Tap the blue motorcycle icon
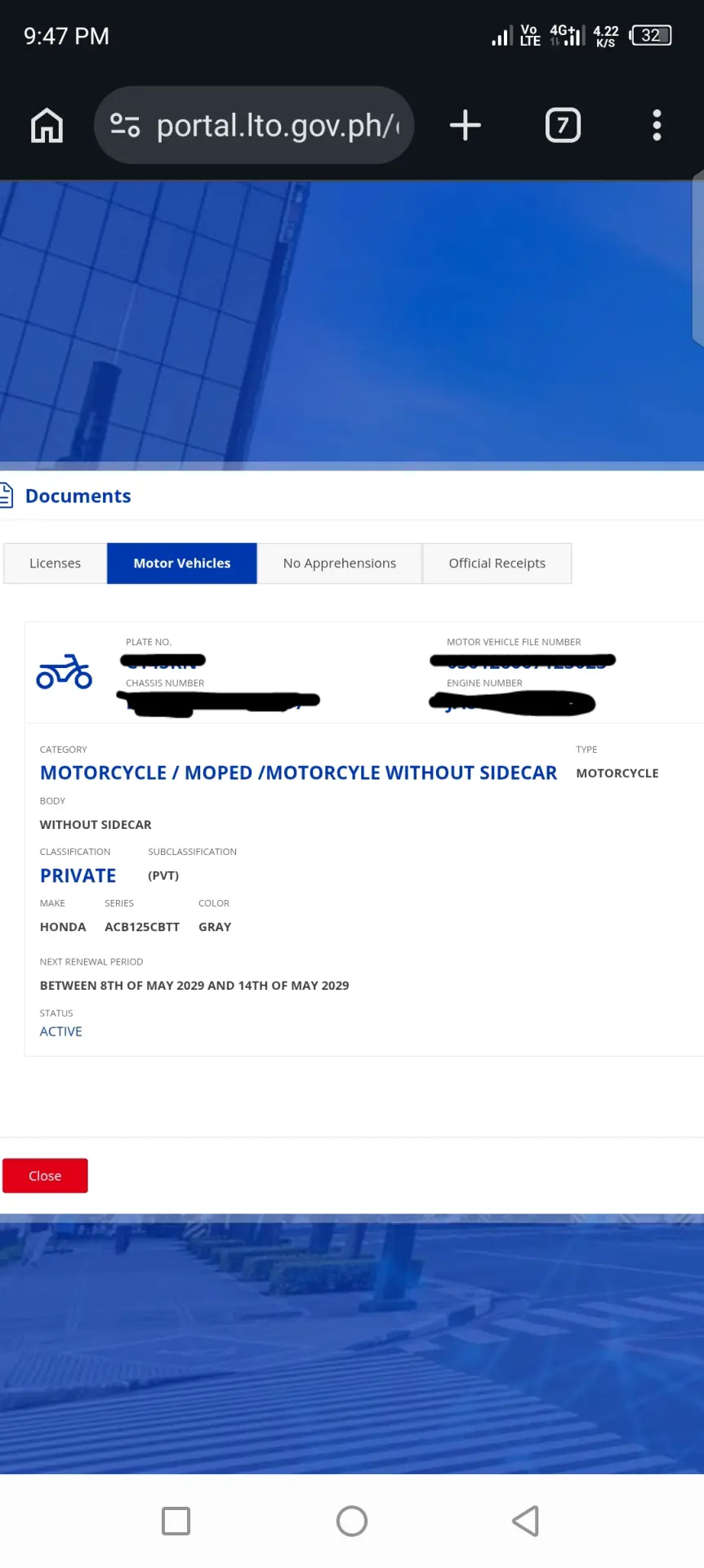The height and width of the screenshot is (1568, 704). 65,672
